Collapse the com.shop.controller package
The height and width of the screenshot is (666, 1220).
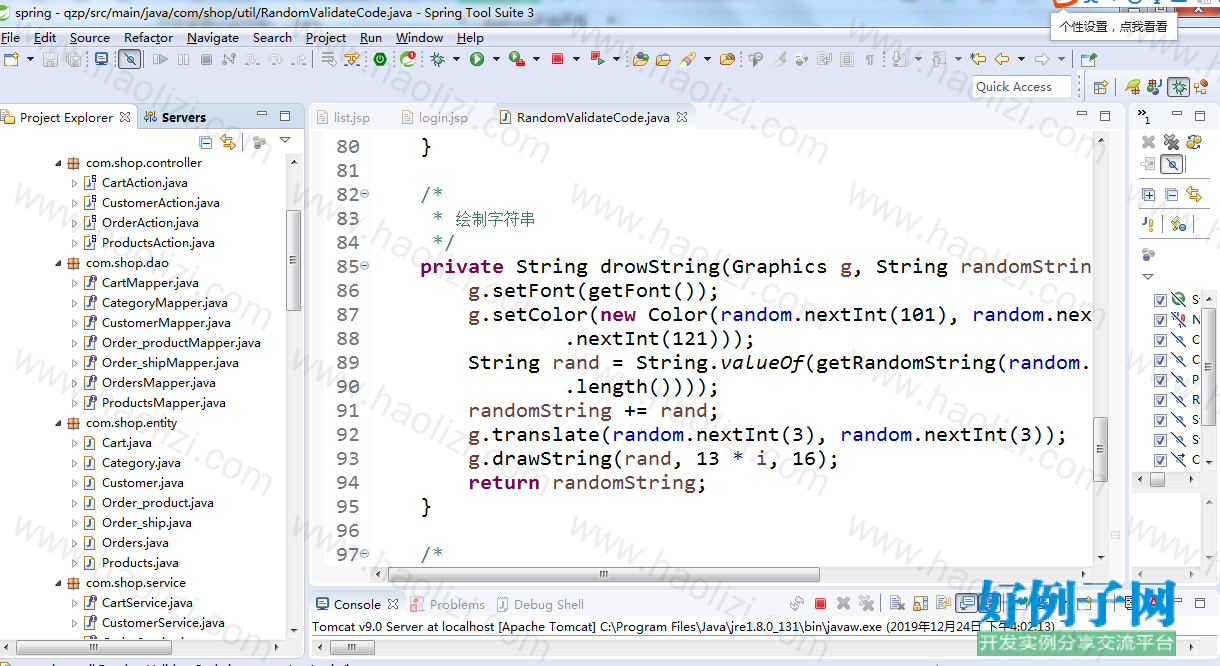58,163
